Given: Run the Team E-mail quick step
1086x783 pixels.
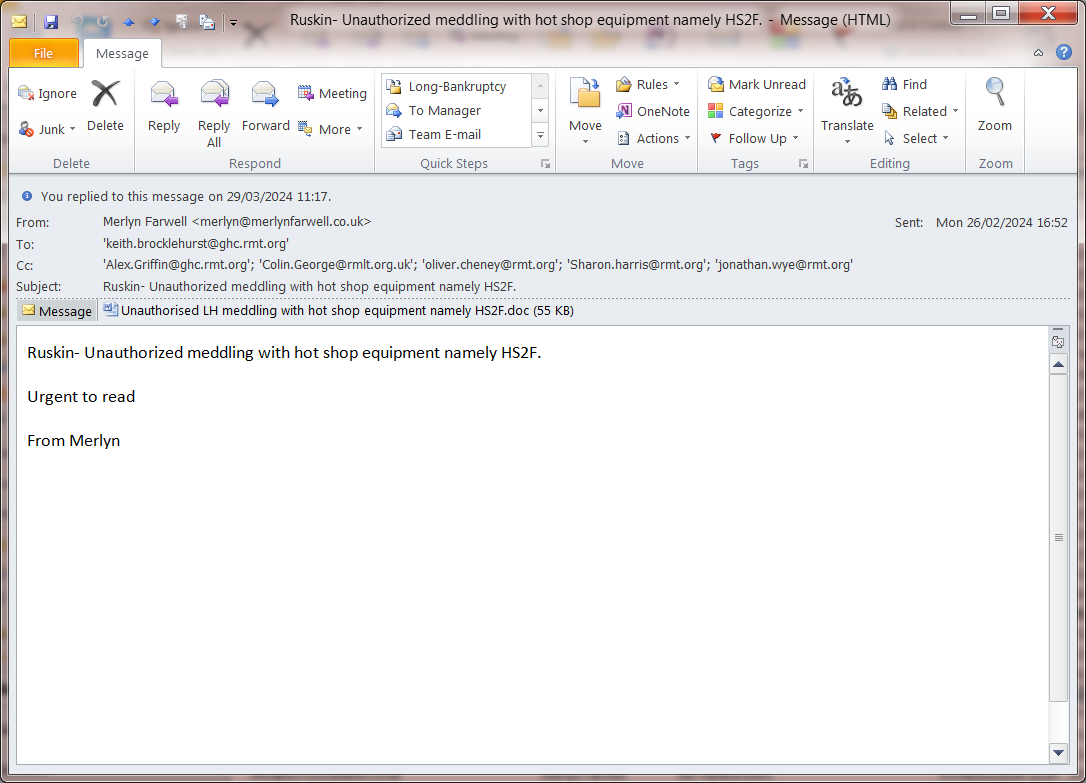Looking at the screenshot, I should pos(457,135).
